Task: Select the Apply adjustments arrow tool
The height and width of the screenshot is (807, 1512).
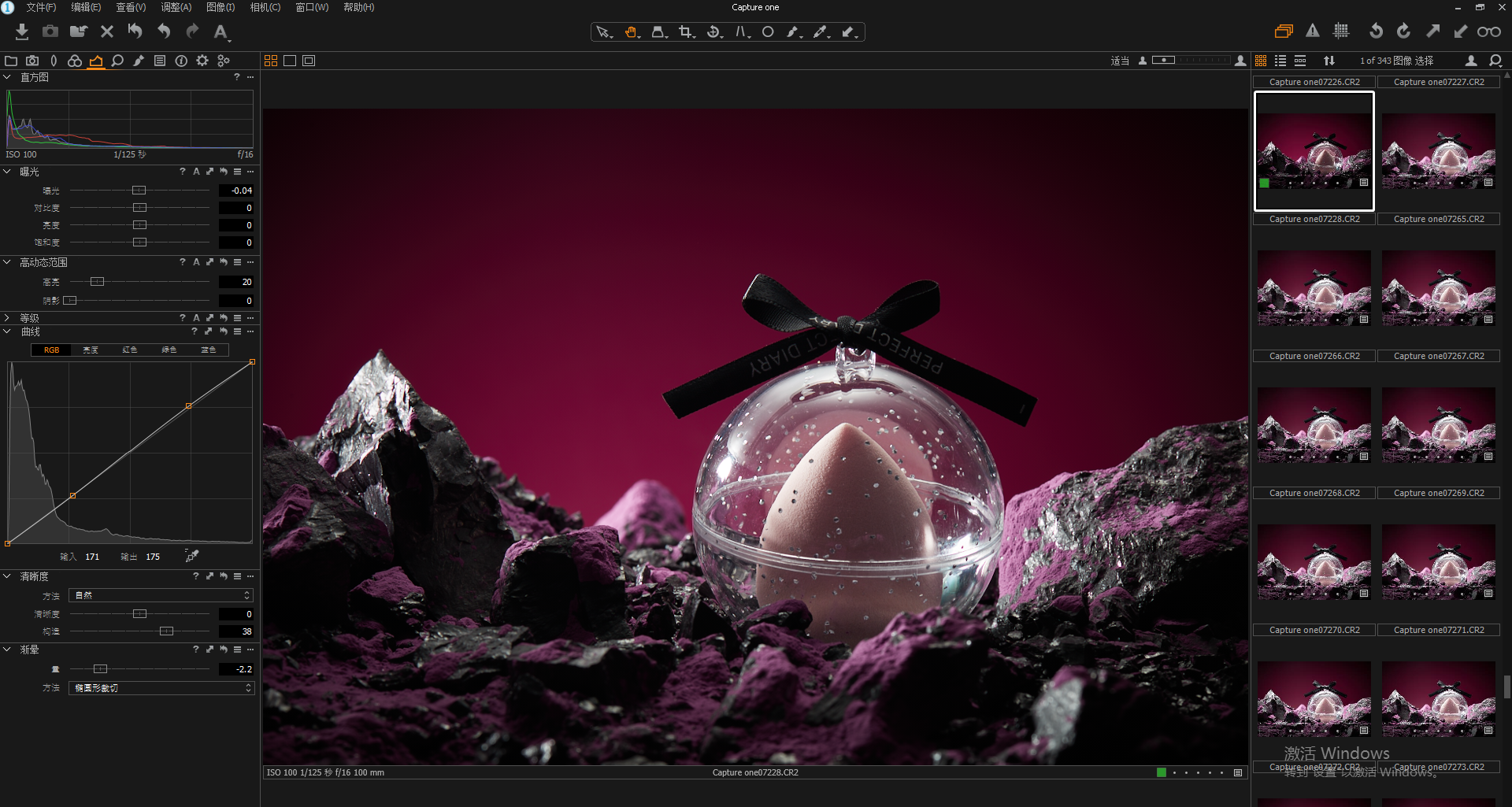Action: point(849,32)
